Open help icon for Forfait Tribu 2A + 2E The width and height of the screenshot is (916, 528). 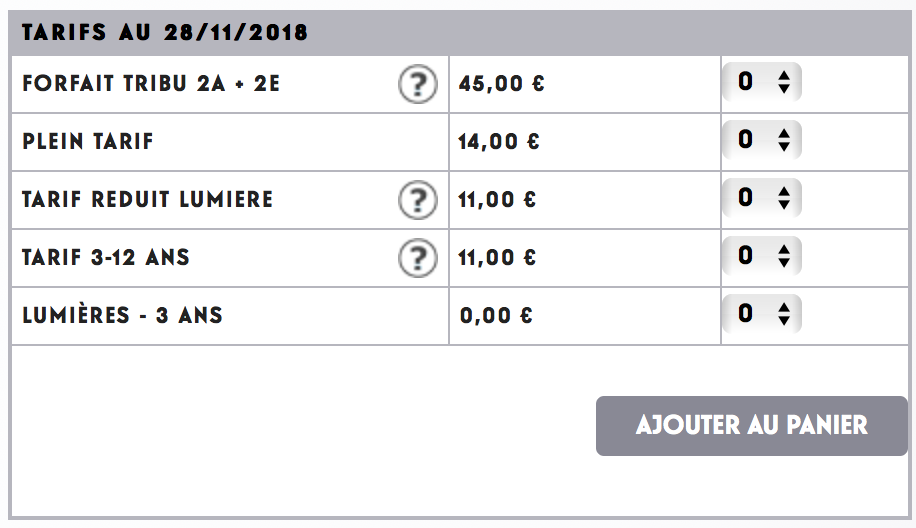pyautogui.click(x=418, y=84)
